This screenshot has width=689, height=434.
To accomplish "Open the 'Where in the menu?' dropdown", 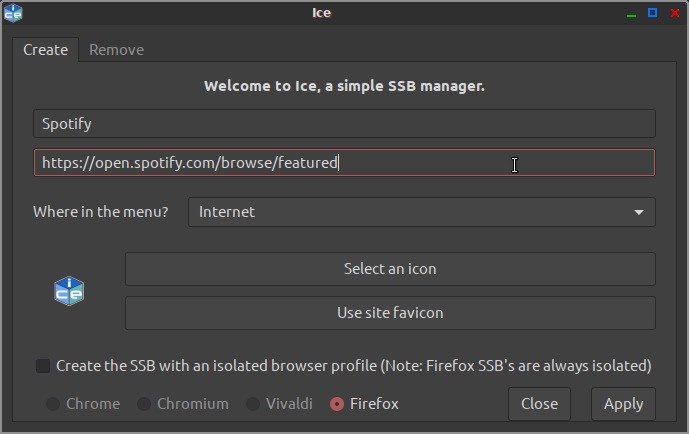I will pyautogui.click(x=421, y=212).
